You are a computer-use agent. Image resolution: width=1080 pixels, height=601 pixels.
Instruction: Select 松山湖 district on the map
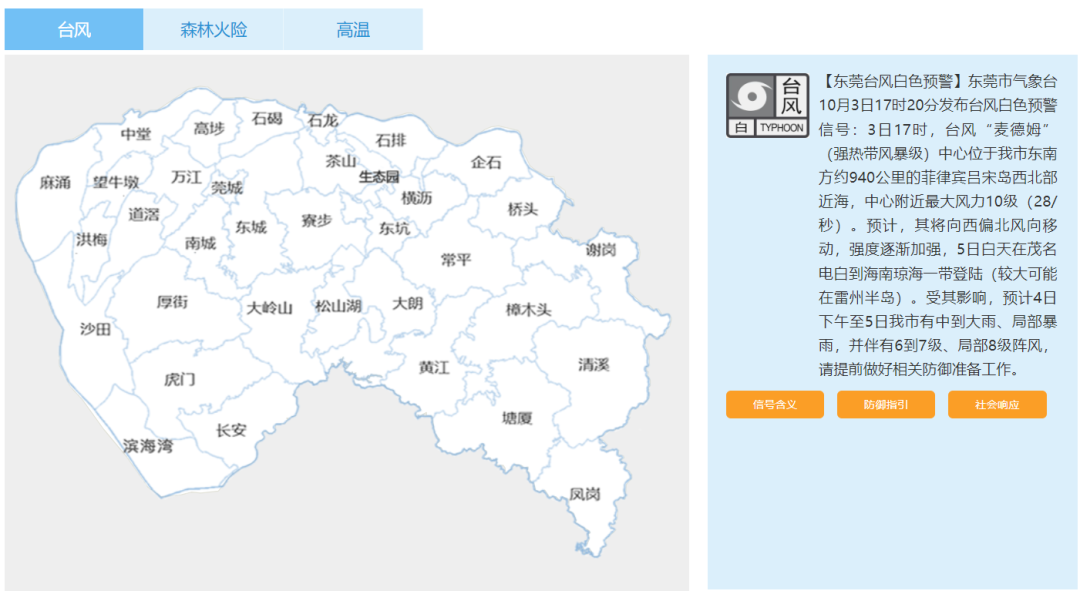pos(338,307)
